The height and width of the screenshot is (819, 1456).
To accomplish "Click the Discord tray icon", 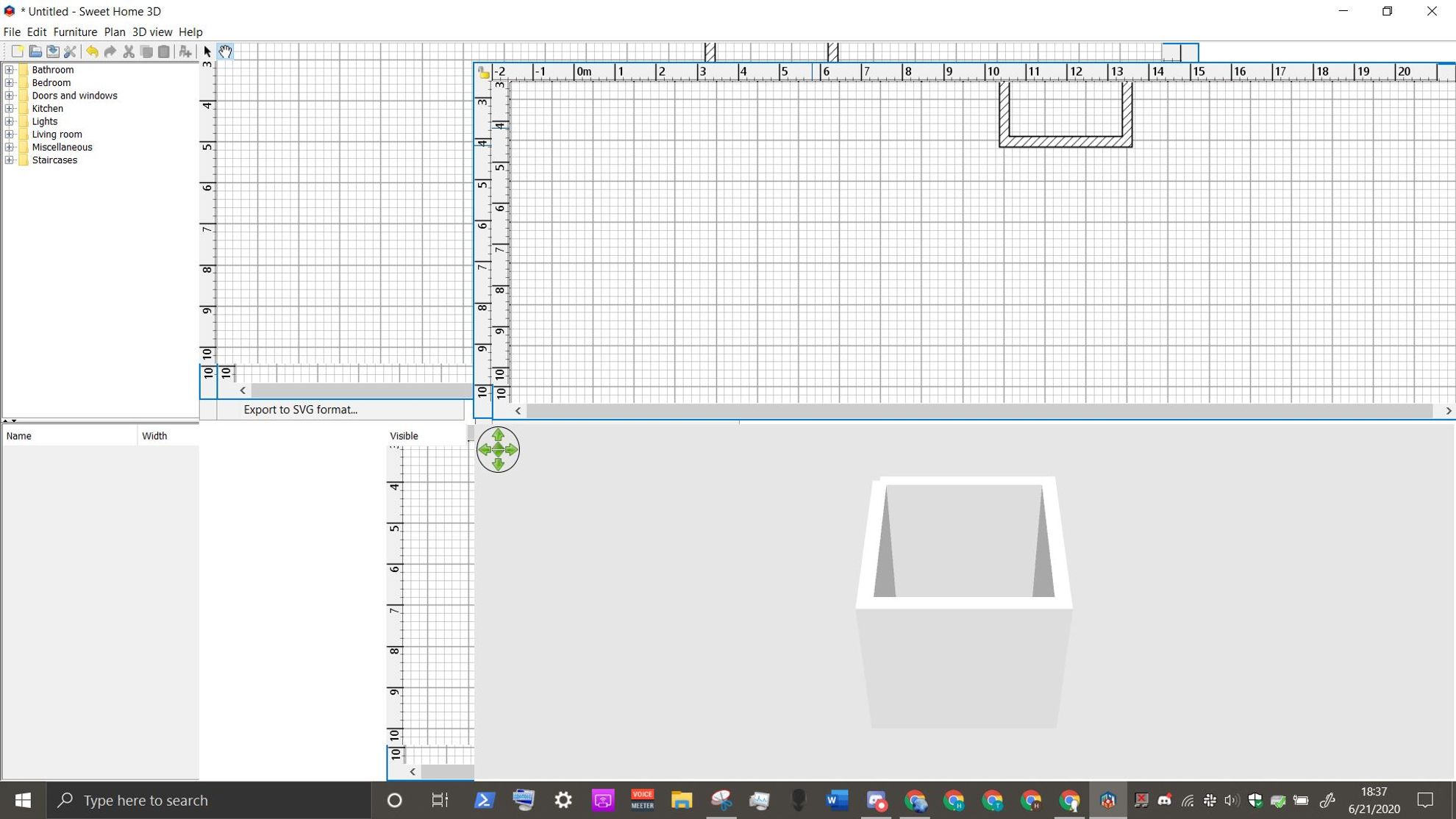I will pos(1164,800).
